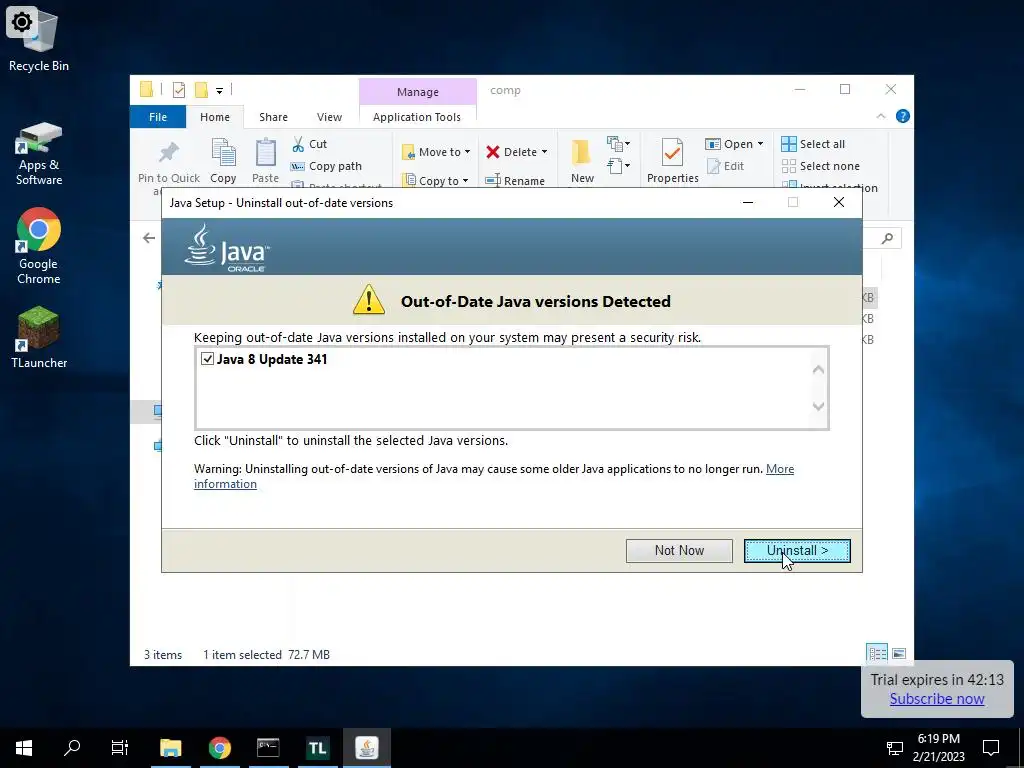Switch to the View ribbon tab
Screen dimensions: 1024x768
click(x=329, y=117)
